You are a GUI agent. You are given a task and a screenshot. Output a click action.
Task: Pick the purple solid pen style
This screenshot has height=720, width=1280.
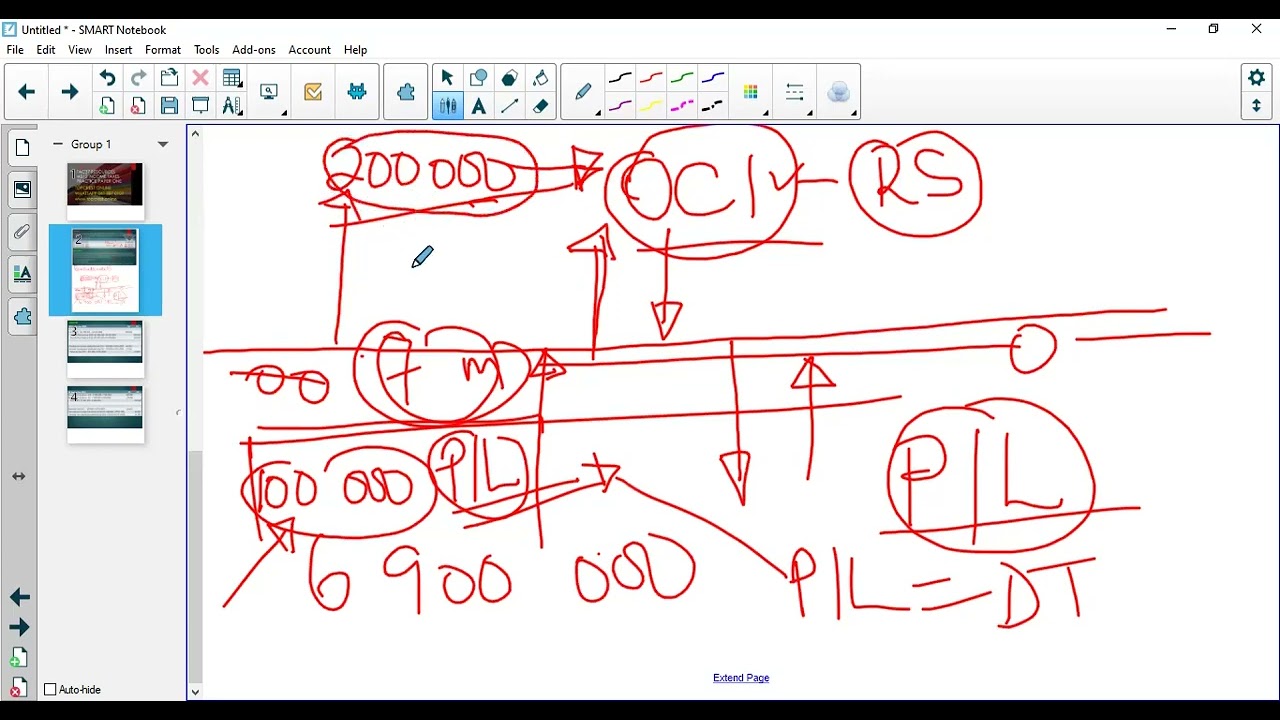click(620, 106)
